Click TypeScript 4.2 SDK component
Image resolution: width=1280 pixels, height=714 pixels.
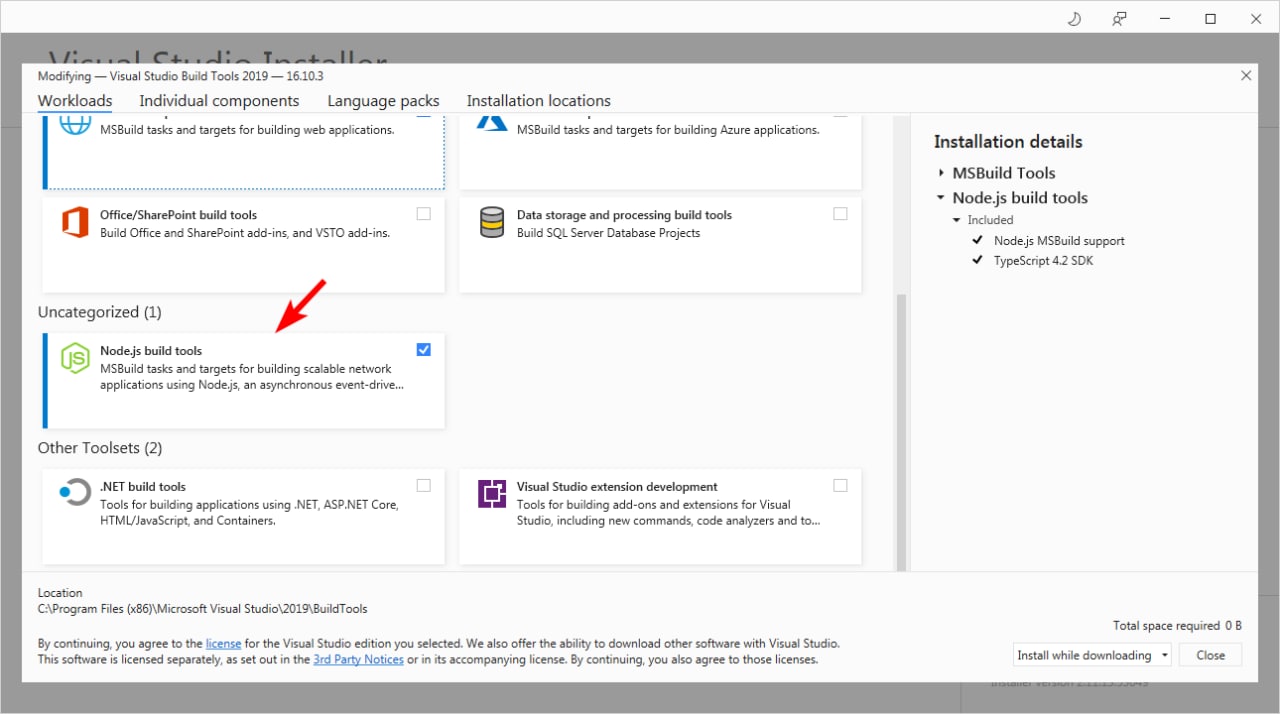click(1044, 261)
